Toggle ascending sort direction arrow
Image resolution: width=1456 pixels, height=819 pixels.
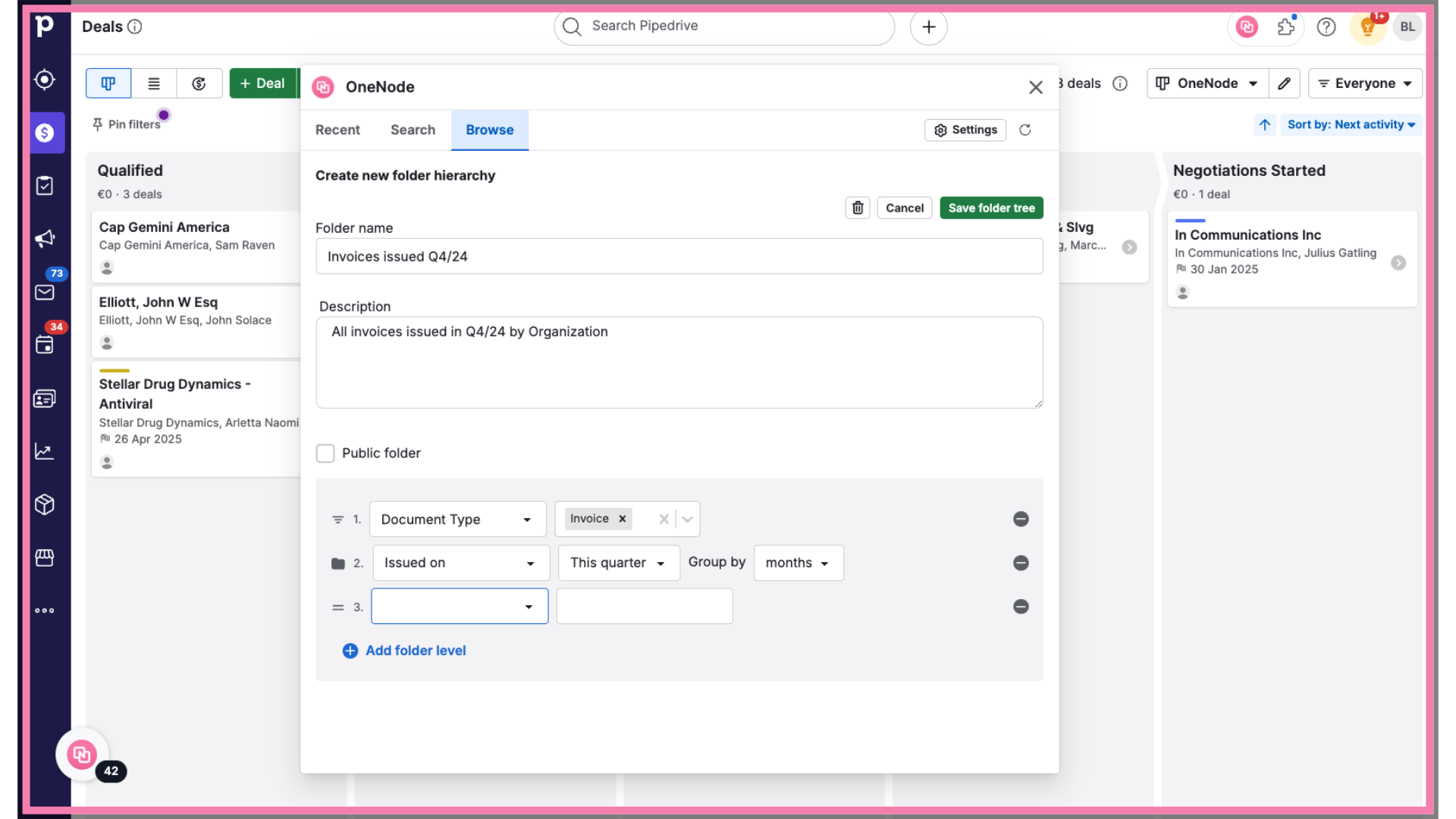tap(1265, 124)
